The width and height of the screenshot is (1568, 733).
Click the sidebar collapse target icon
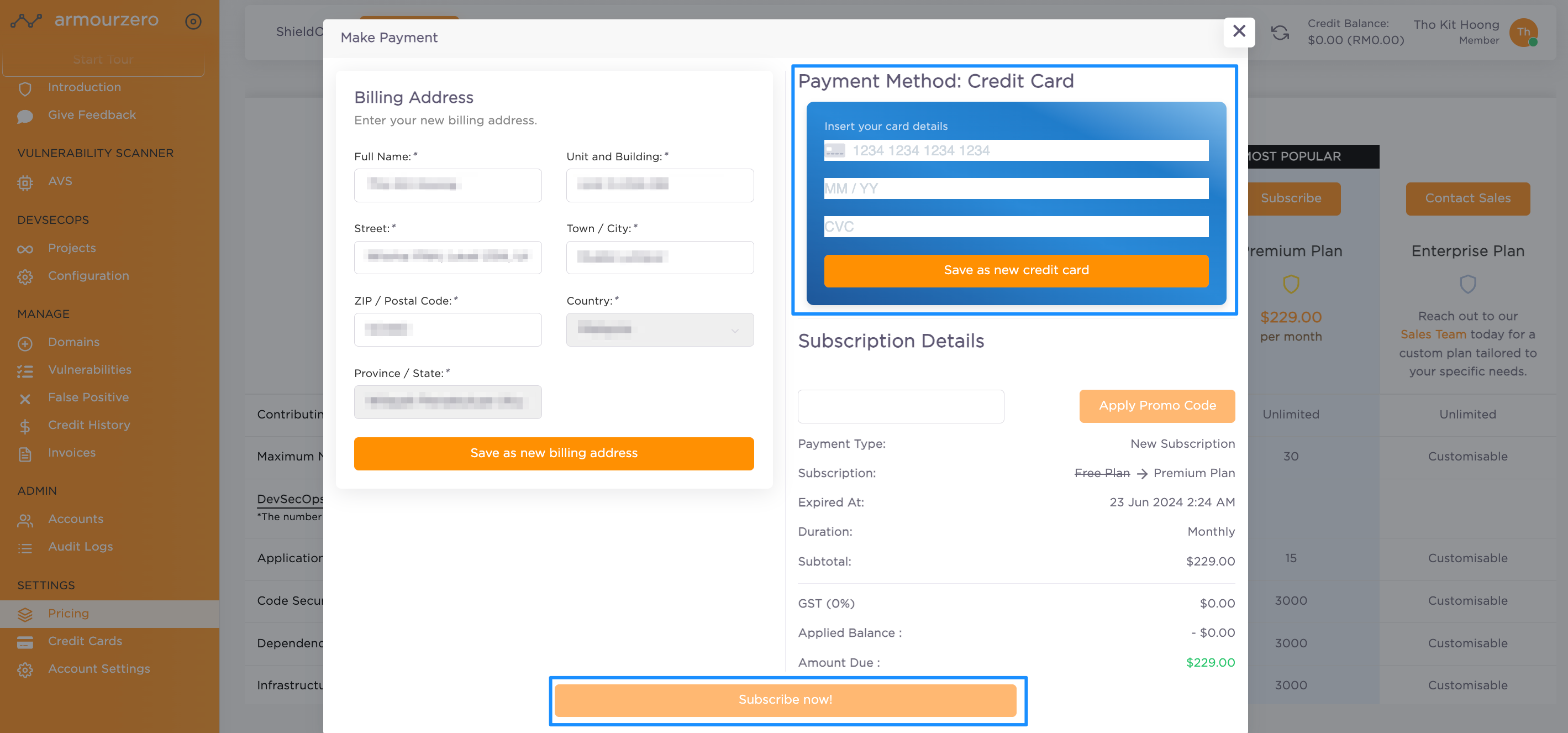tap(193, 22)
